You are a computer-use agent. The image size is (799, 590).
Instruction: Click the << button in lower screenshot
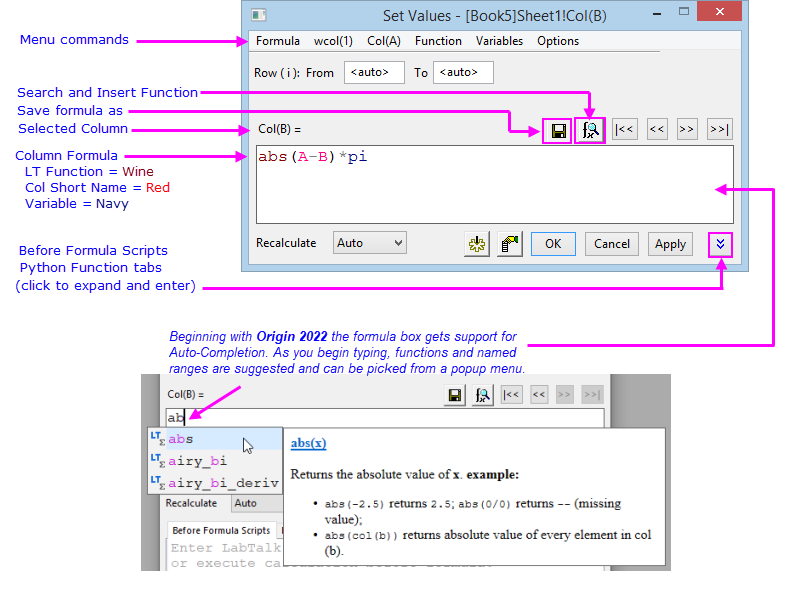coord(539,395)
